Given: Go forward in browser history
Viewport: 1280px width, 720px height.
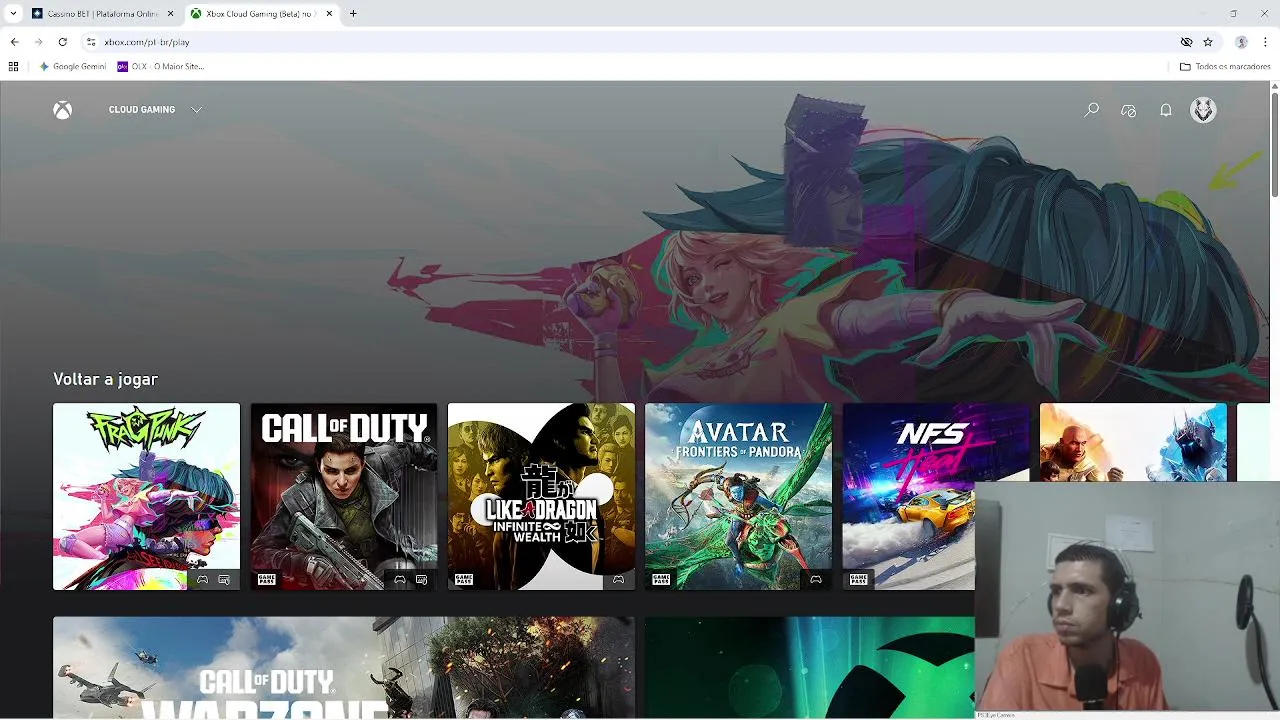Looking at the screenshot, I should tap(38, 42).
